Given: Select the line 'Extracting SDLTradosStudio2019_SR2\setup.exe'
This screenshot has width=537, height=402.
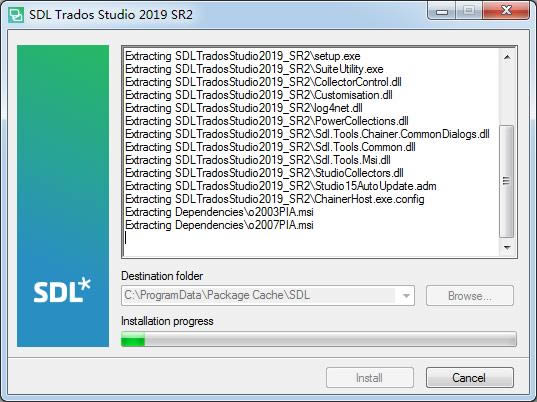Looking at the screenshot, I should coord(242,56).
